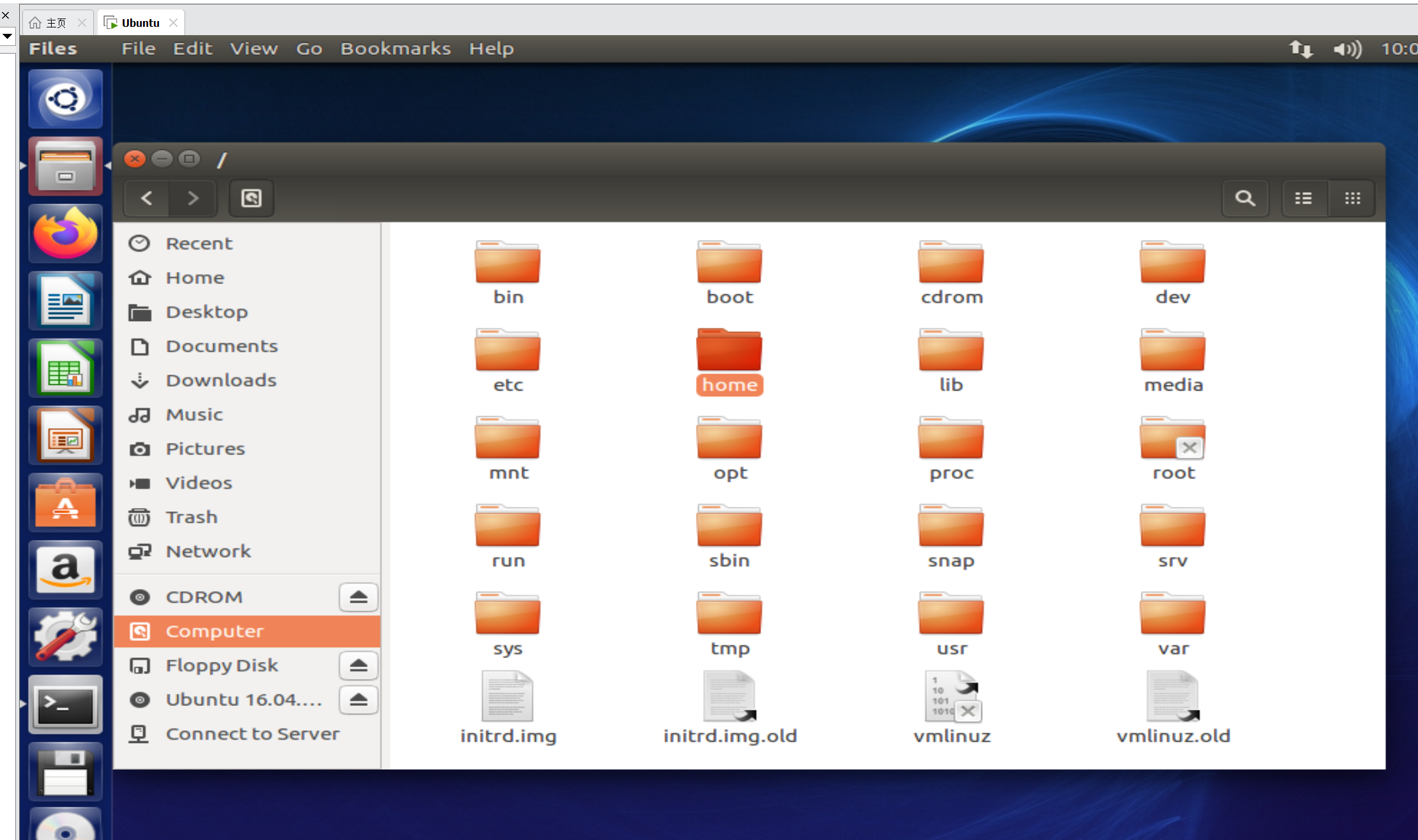This screenshot has width=1418, height=840.
Task: Open the View menu
Action: (x=253, y=49)
